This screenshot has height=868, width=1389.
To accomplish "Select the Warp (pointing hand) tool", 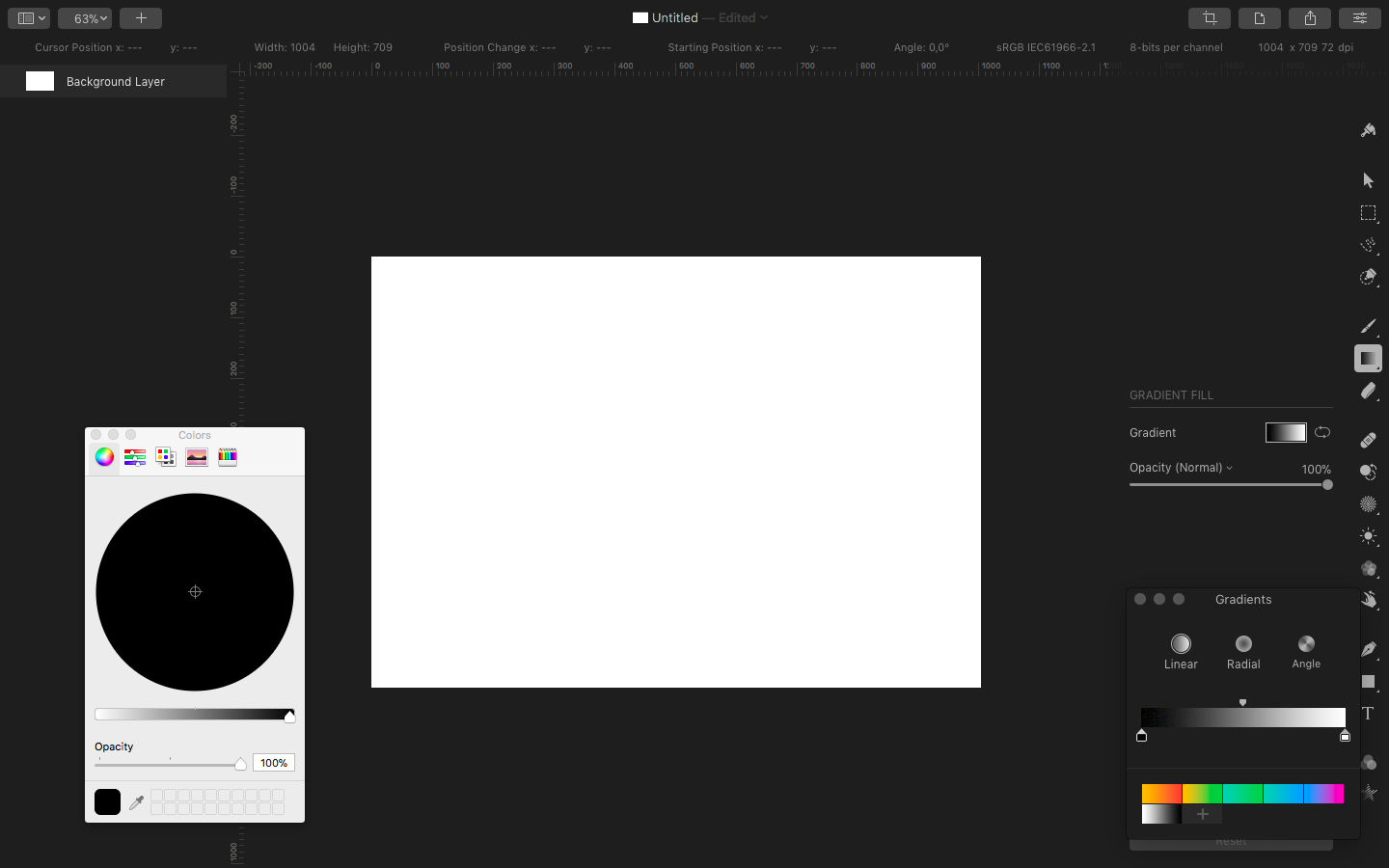I will click(x=1368, y=601).
